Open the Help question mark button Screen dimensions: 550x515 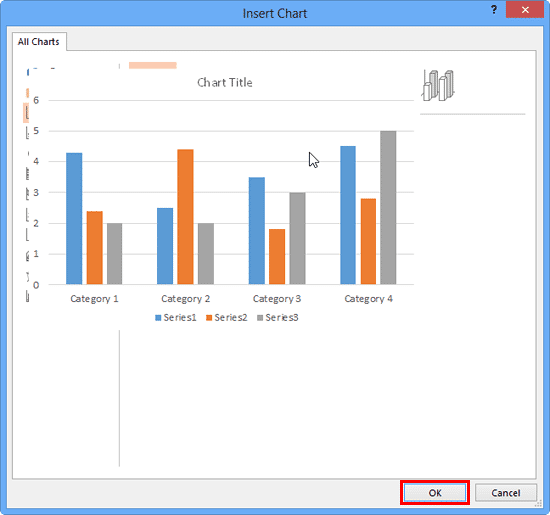(494, 10)
